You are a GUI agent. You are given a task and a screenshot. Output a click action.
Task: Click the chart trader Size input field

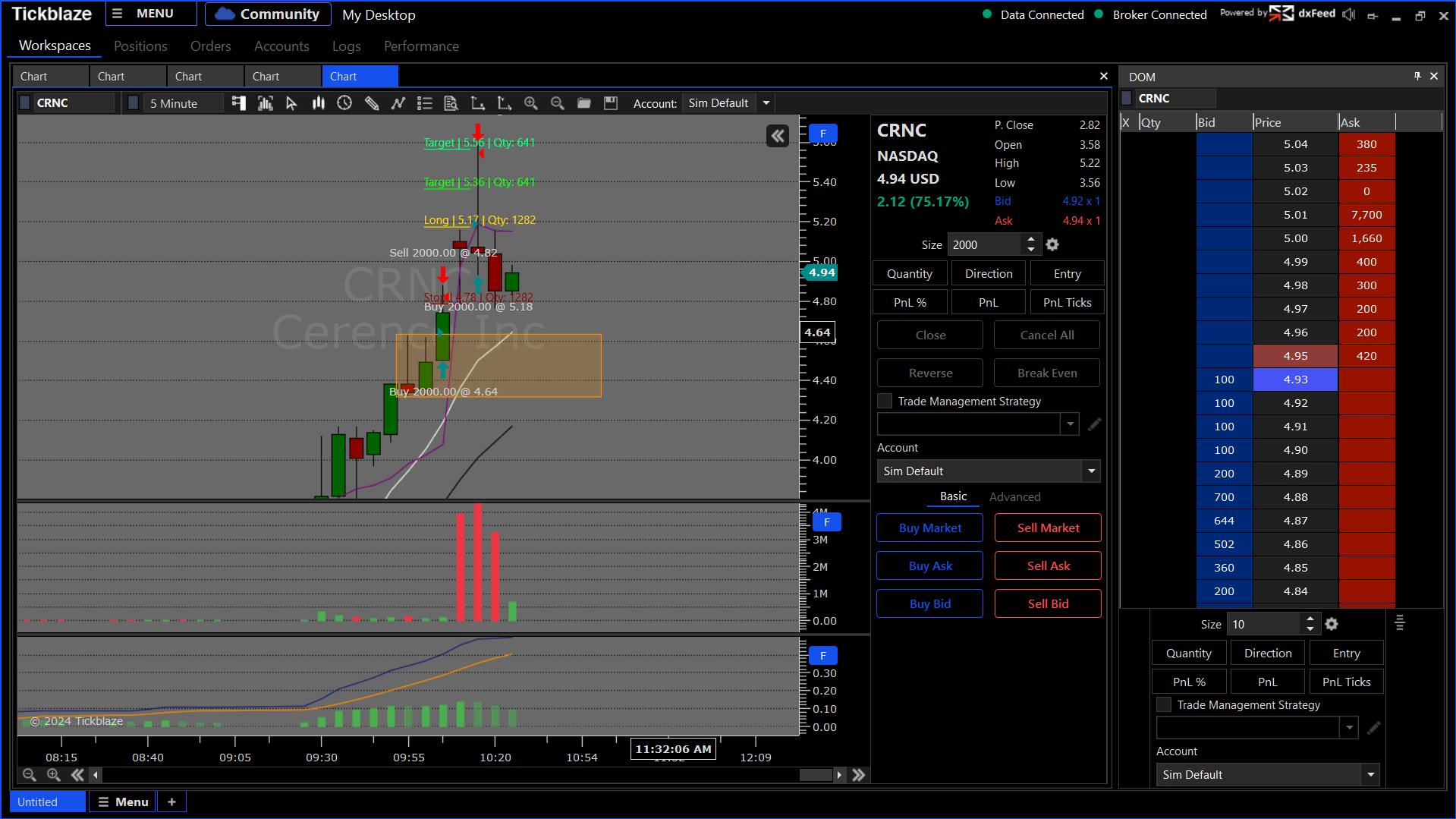coord(985,244)
